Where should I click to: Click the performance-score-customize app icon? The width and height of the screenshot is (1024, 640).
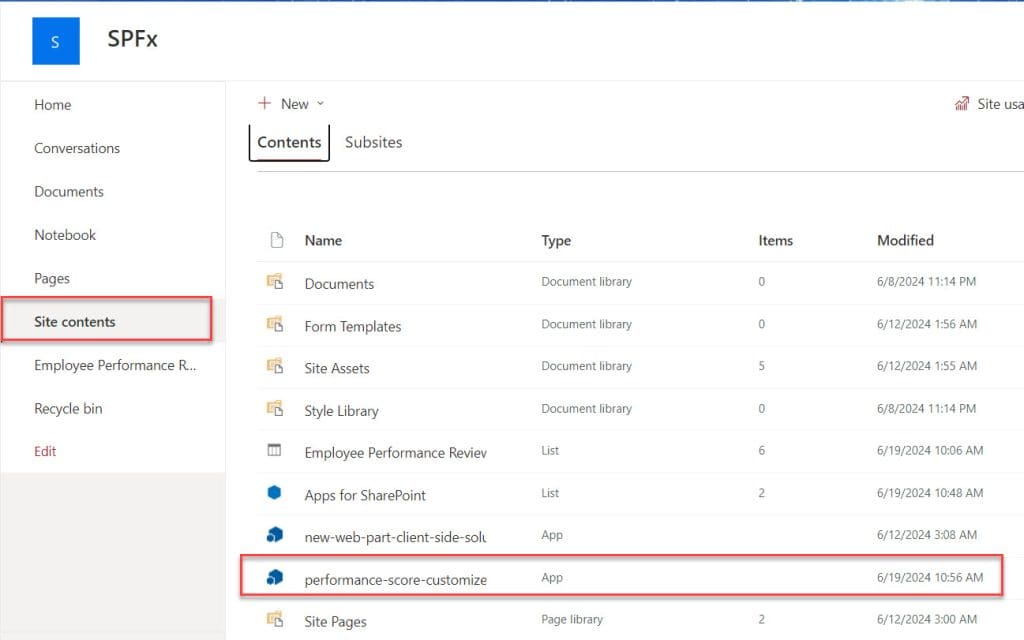[275, 577]
